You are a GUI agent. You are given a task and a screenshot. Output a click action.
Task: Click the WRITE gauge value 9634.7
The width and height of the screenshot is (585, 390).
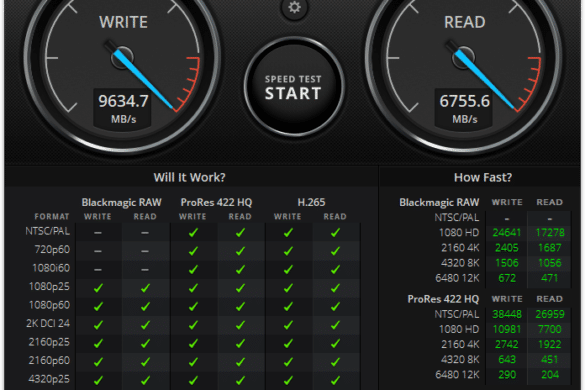point(123,101)
